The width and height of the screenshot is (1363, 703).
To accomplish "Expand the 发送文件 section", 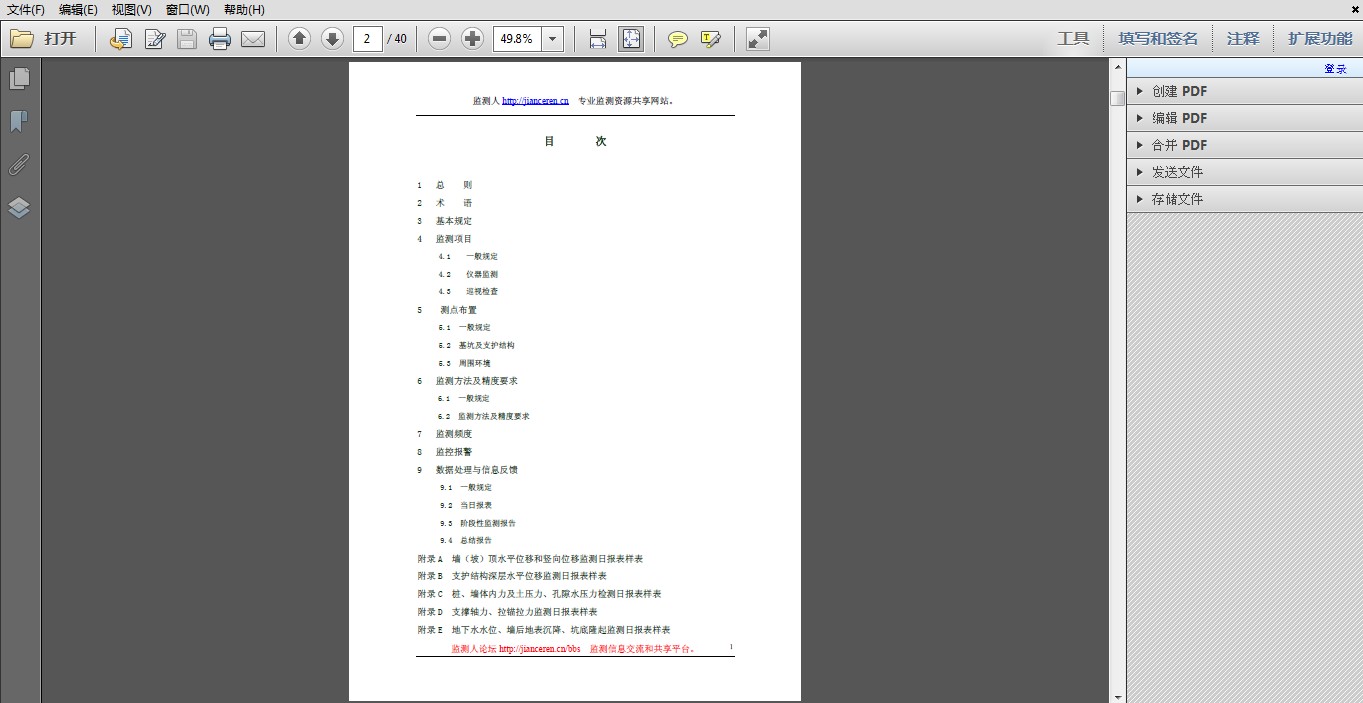I will [1244, 172].
